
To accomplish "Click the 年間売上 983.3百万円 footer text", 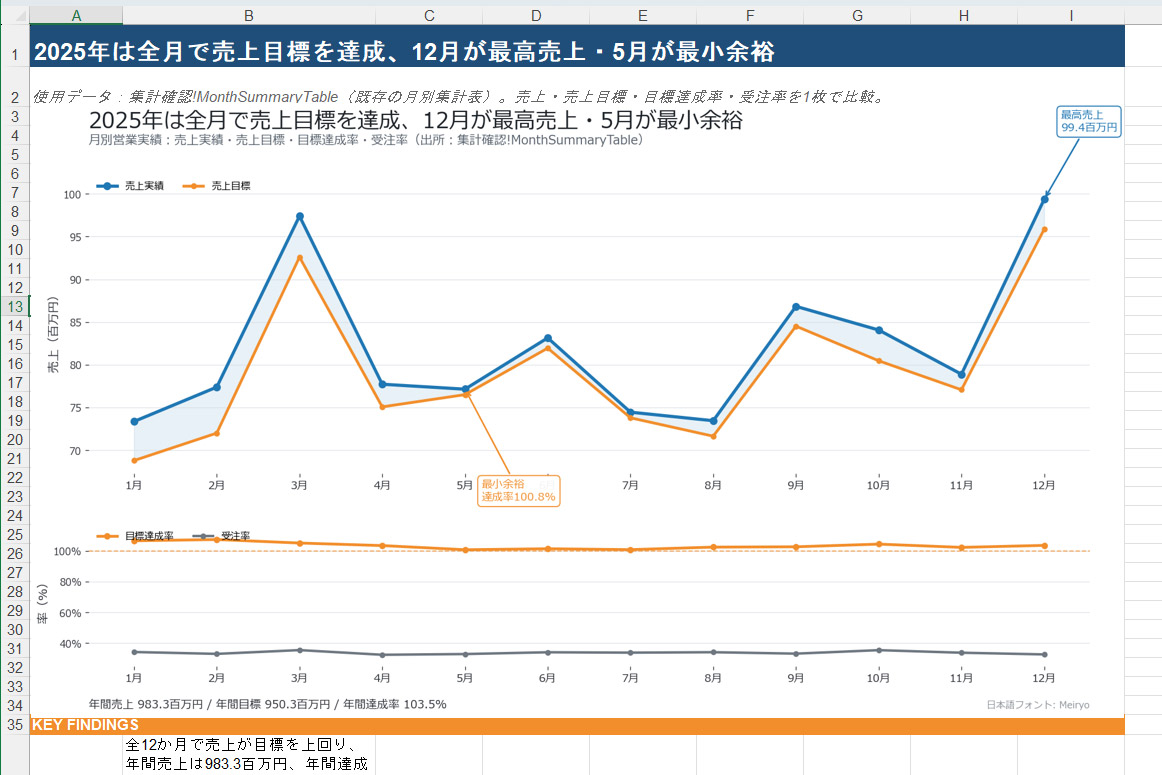I will (x=268, y=704).
